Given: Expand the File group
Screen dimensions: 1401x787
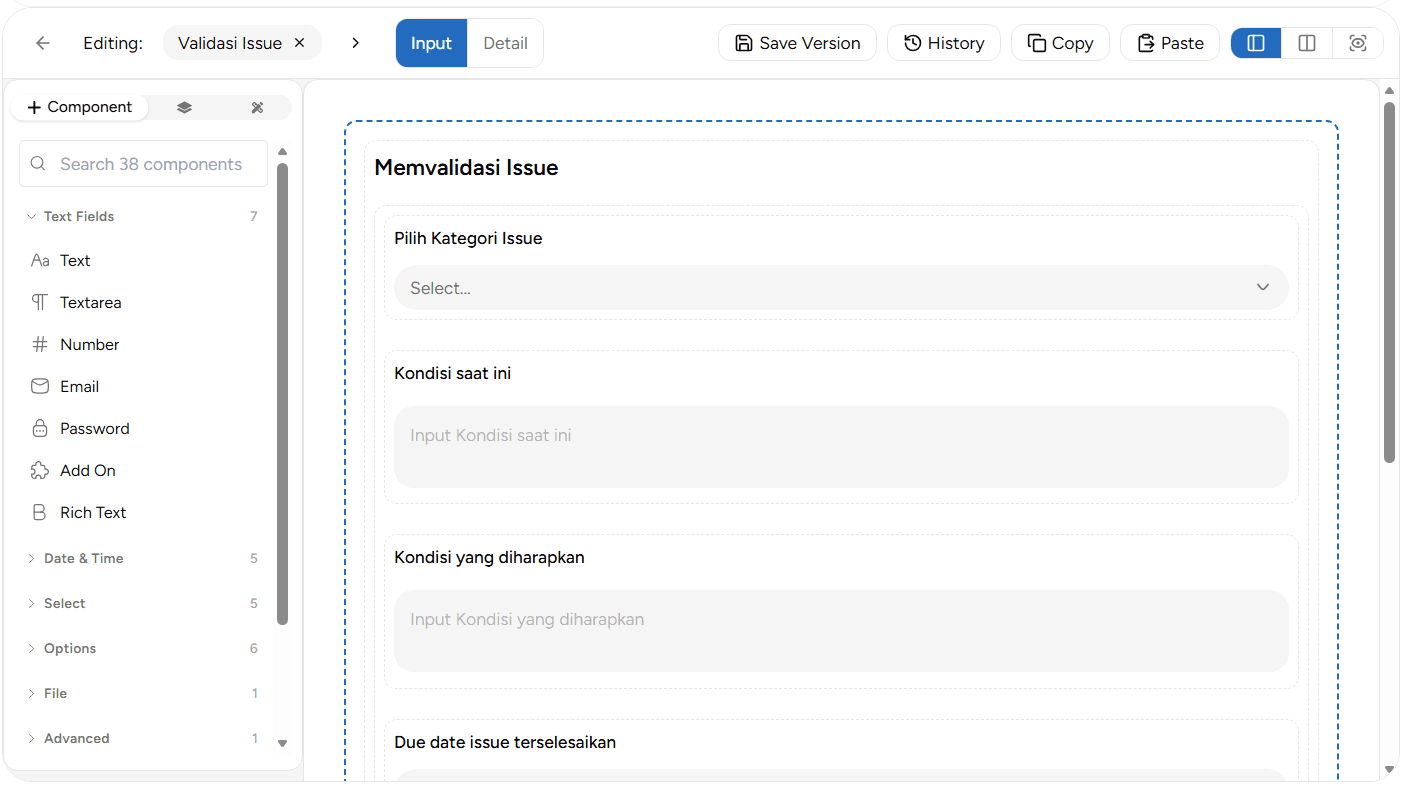Looking at the screenshot, I should pyautogui.click(x=142, y=693).
